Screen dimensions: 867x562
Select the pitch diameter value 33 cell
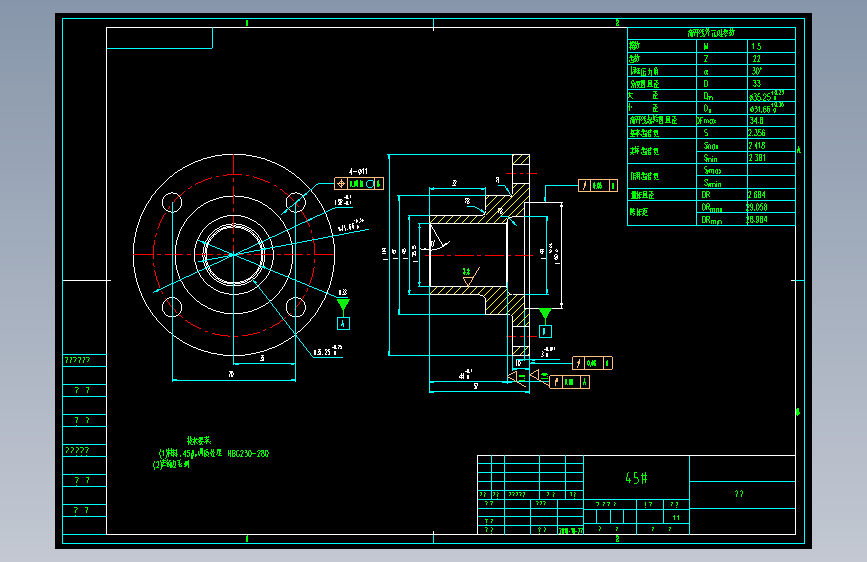(771, 84)
